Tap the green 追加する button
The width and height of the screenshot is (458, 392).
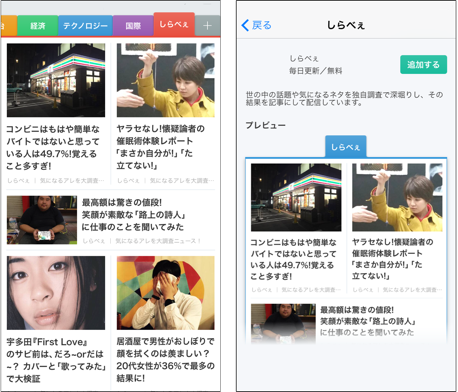point(423,64)
